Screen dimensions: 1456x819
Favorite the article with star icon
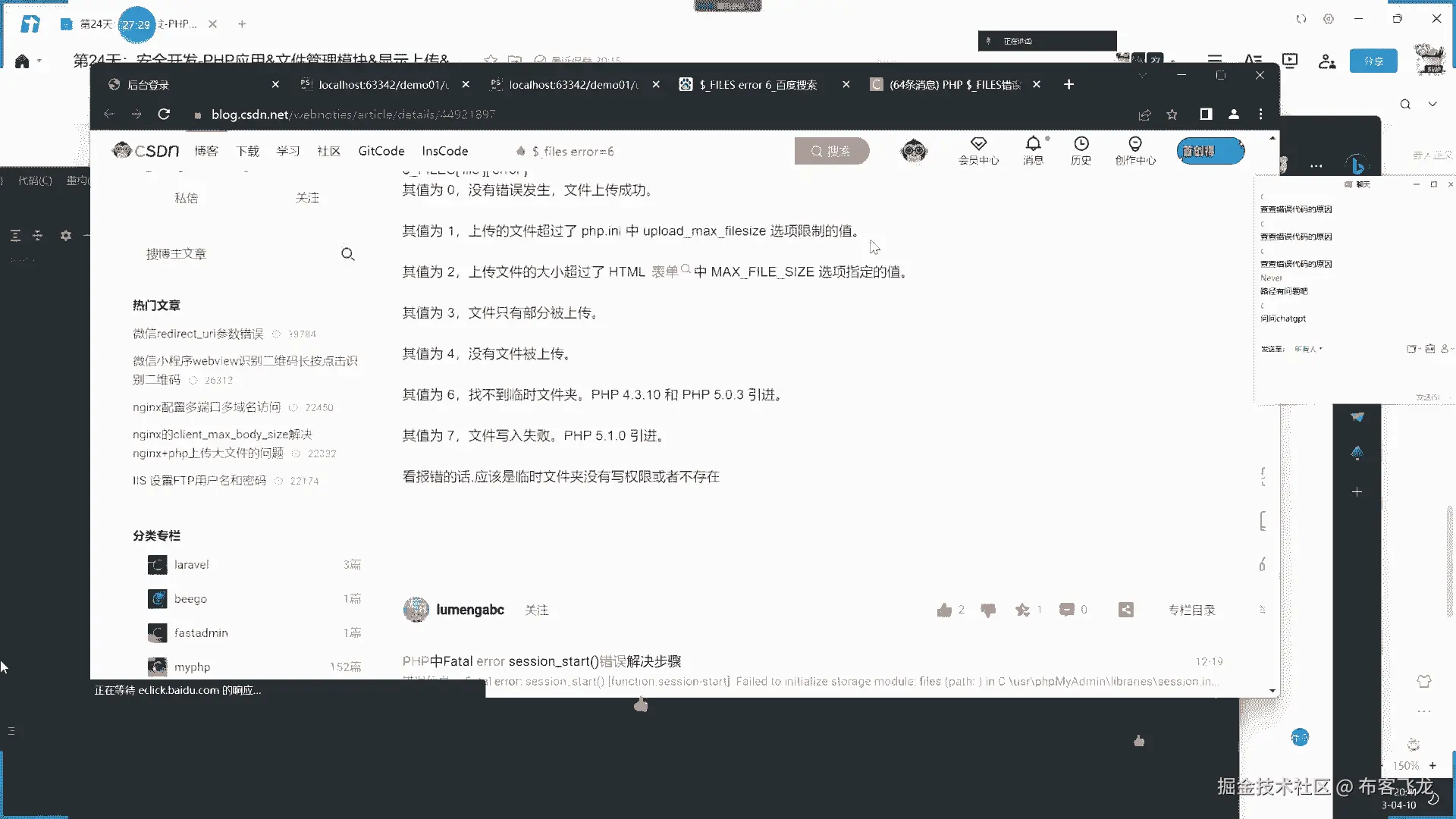(x=1023, y=610)
